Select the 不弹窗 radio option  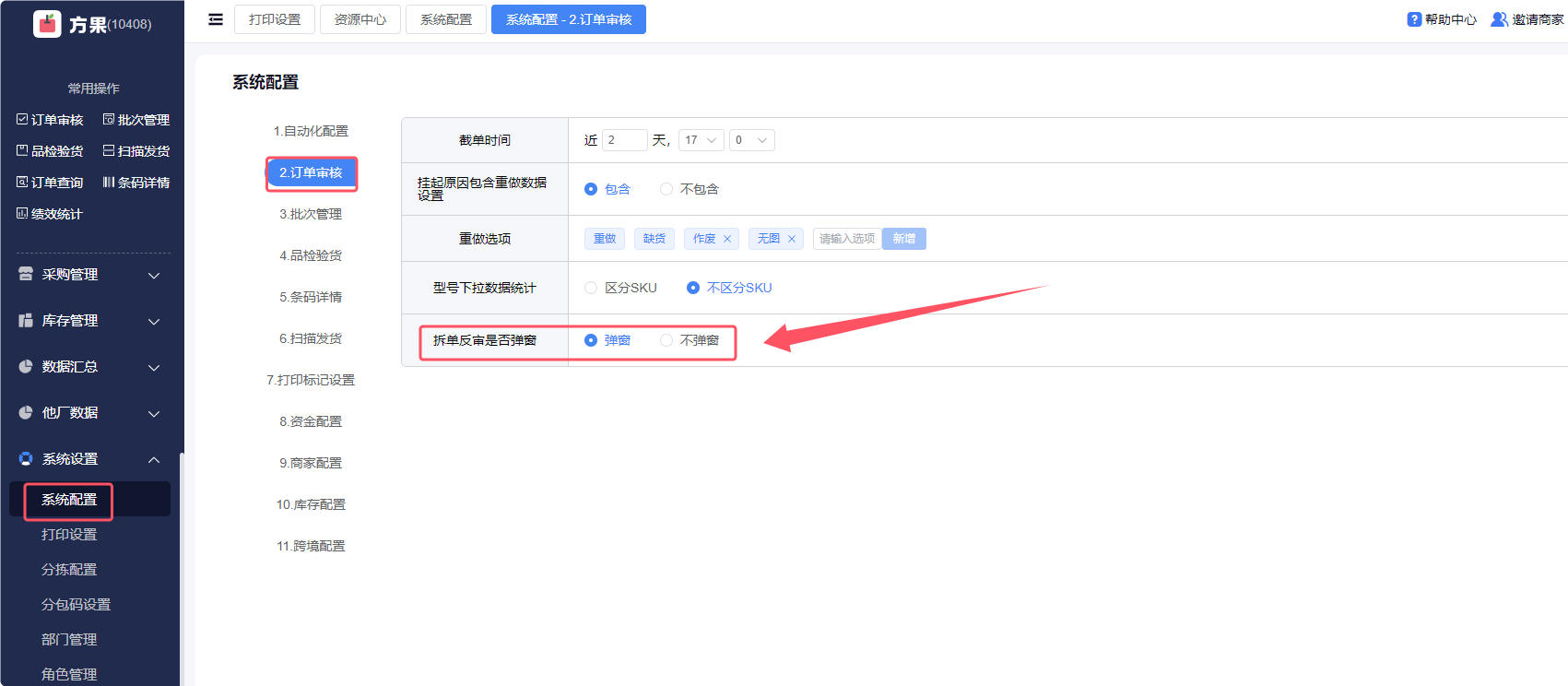pyautogui.click(x=666, y=340)
